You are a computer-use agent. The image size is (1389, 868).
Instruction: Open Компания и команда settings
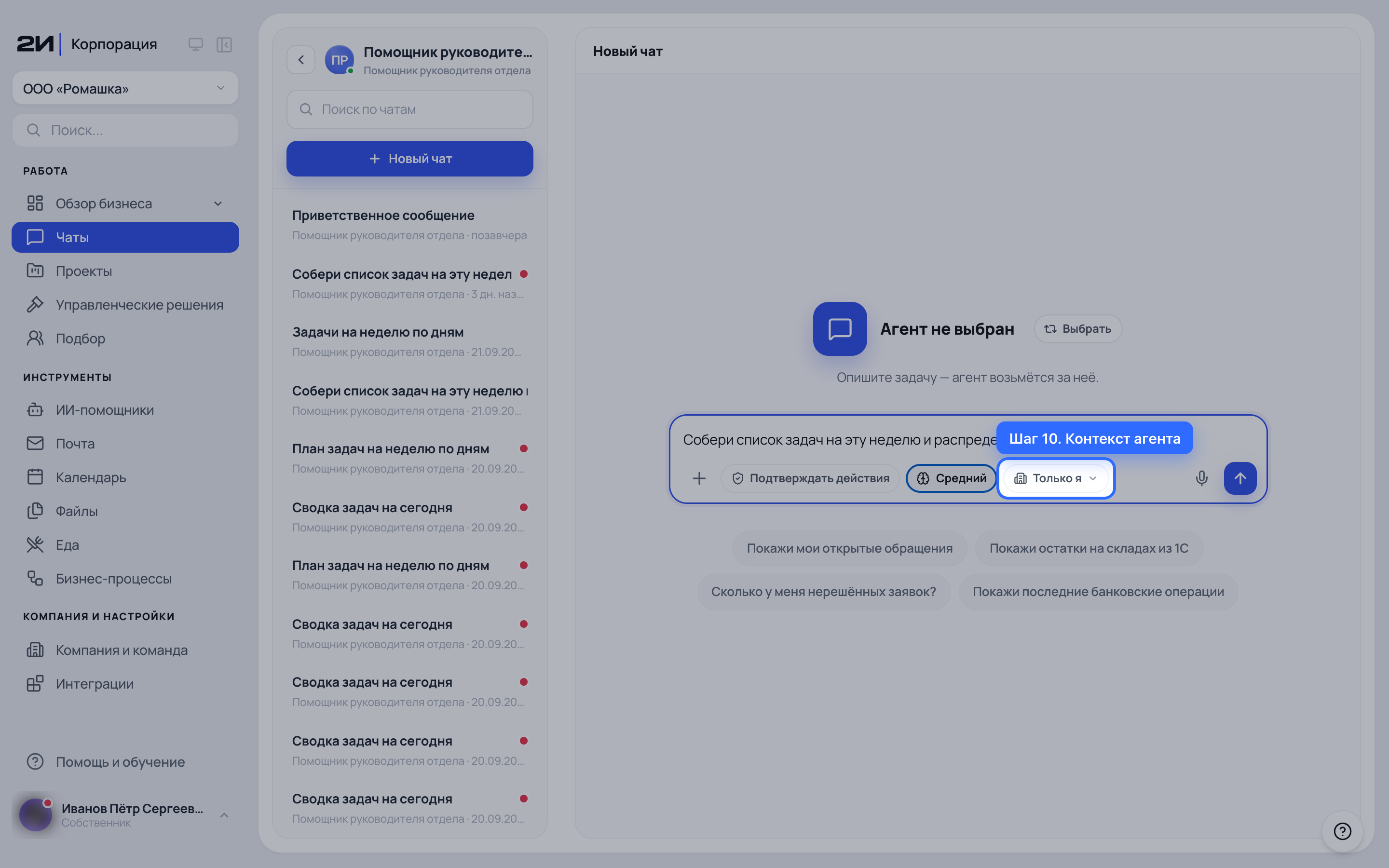125,650
